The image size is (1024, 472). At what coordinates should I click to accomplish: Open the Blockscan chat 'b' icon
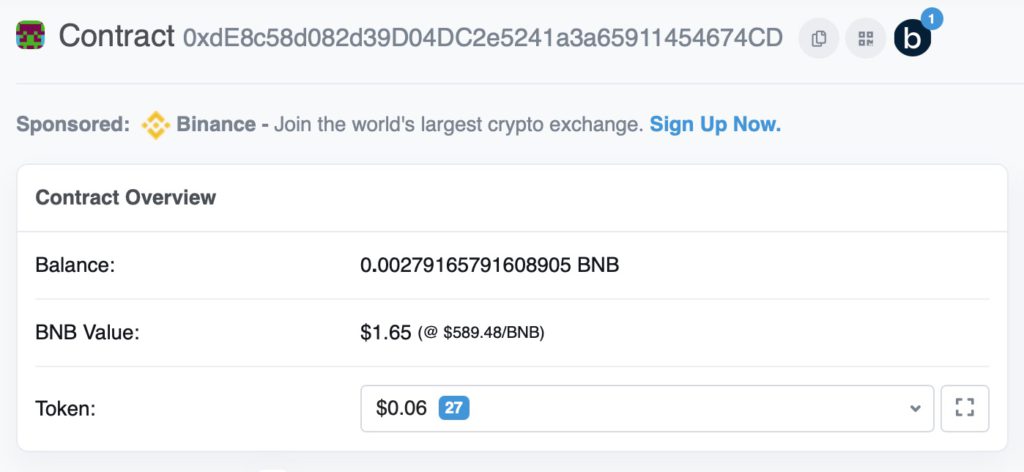tap(912, 39)
